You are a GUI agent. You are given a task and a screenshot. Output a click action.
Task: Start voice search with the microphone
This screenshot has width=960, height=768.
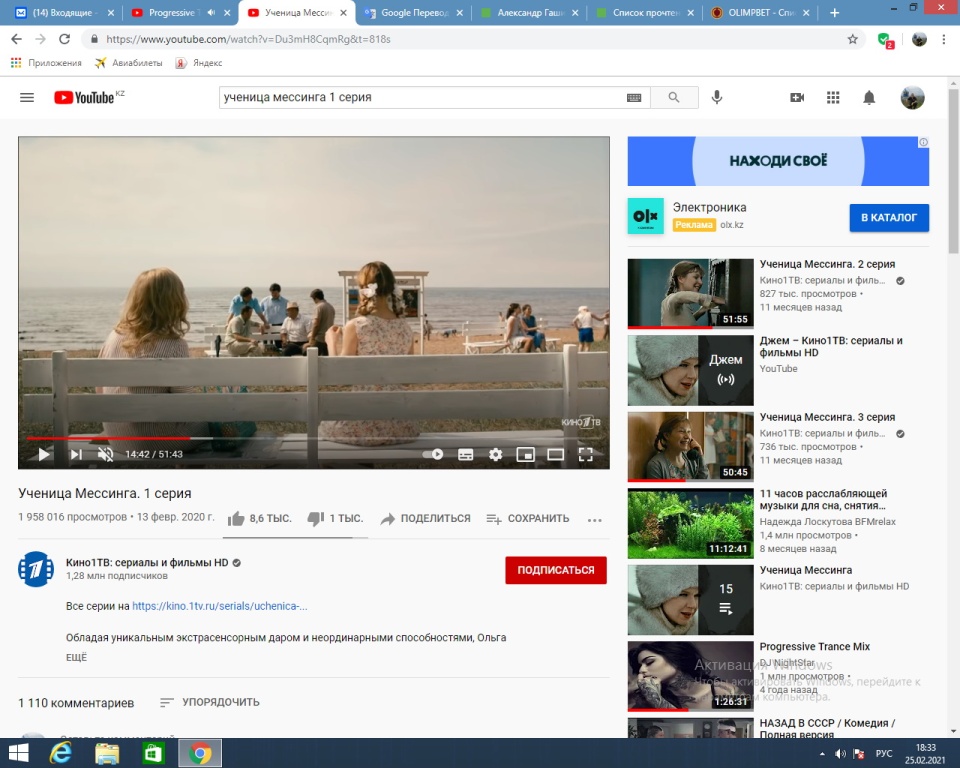tap(717, 97)
